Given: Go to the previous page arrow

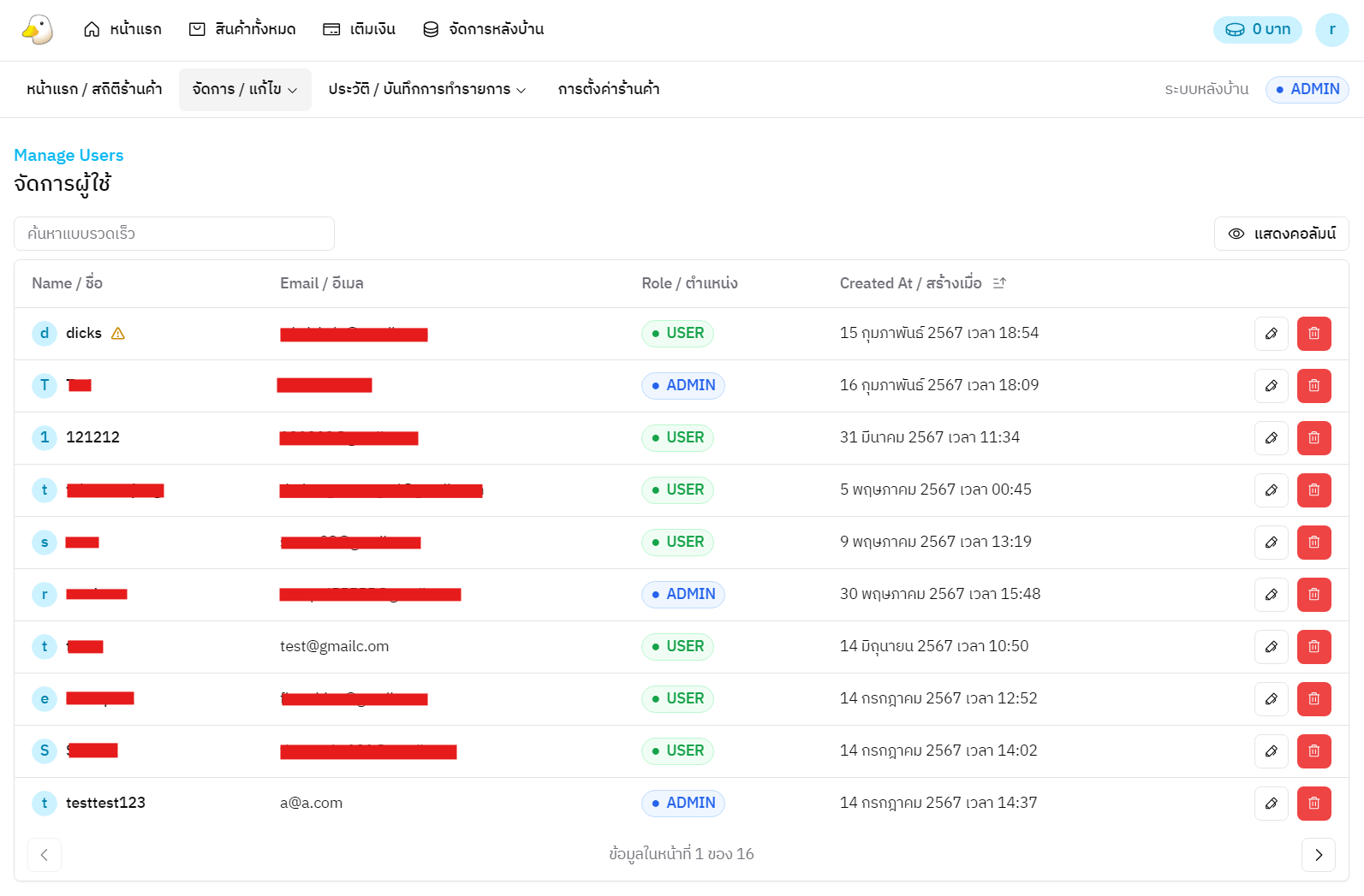Looking at the screenshot, I should (45, 855).
